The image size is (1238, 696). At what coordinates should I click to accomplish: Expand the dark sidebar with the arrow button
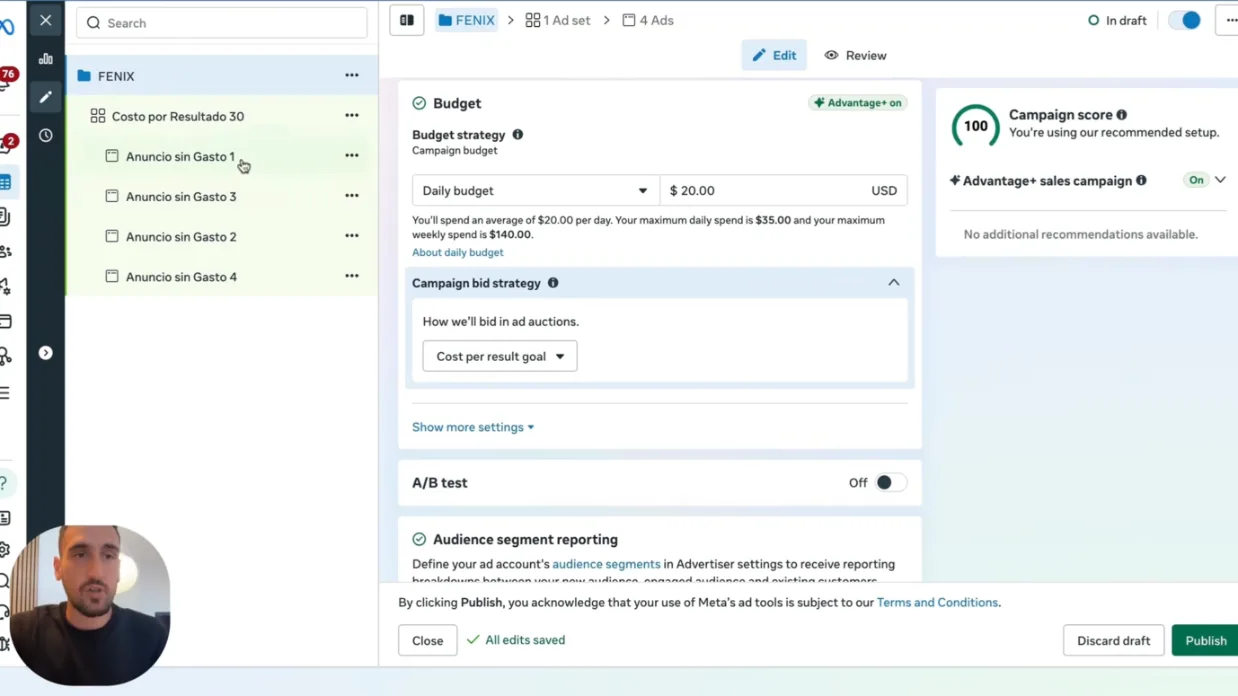pos(46,353)
